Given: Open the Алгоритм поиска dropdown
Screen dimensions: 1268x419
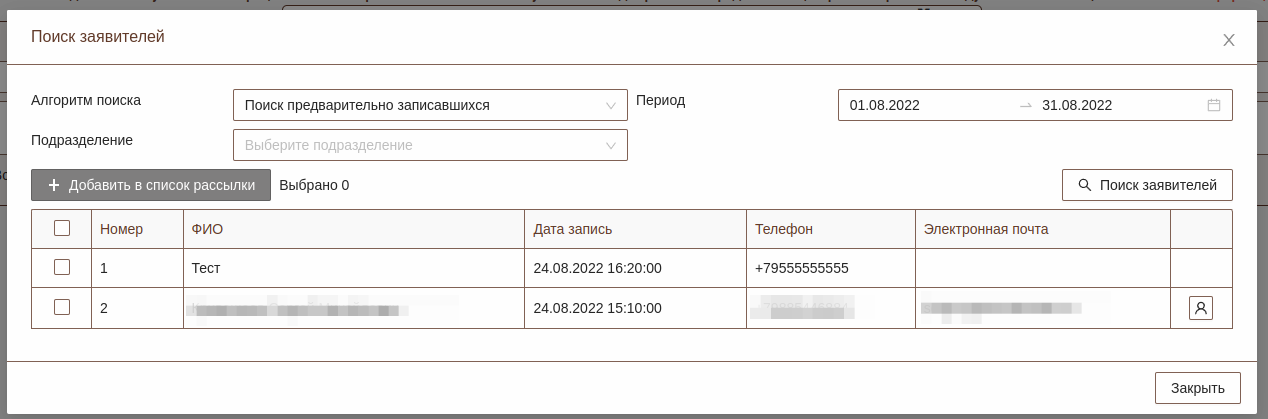Looking at the screenshot, I should [430, 105].
